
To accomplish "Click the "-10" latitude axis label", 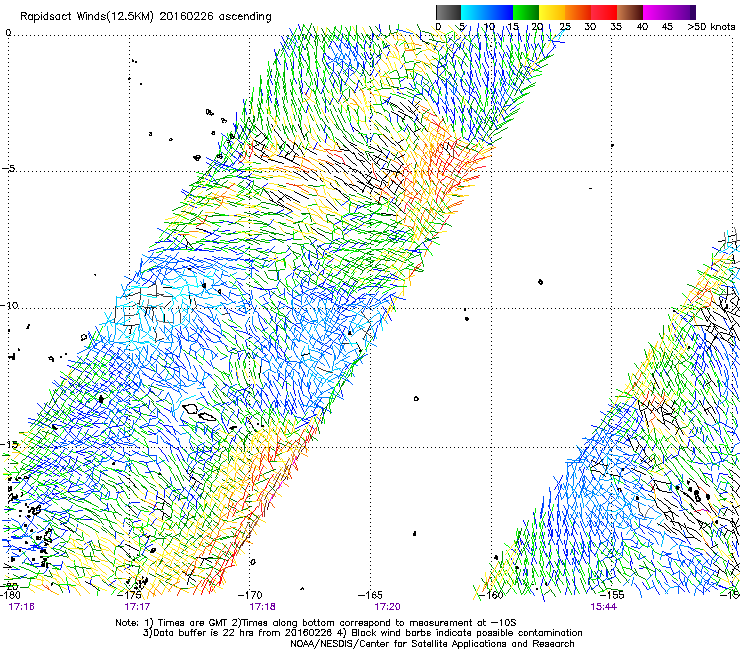I will click(x=9, y=305).
